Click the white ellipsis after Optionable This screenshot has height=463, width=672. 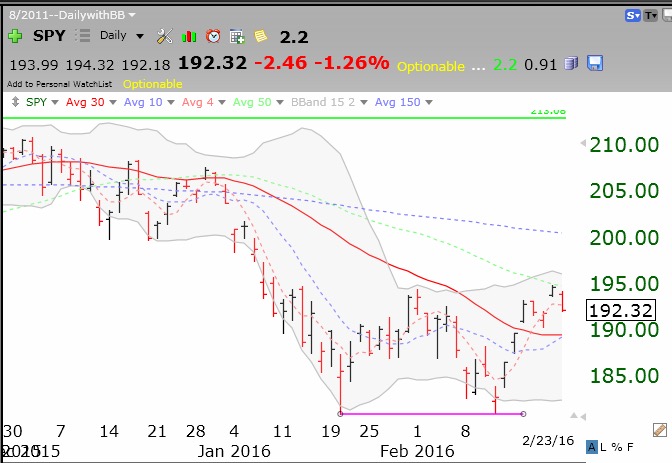pyautogui.click(x=478, y=67)
